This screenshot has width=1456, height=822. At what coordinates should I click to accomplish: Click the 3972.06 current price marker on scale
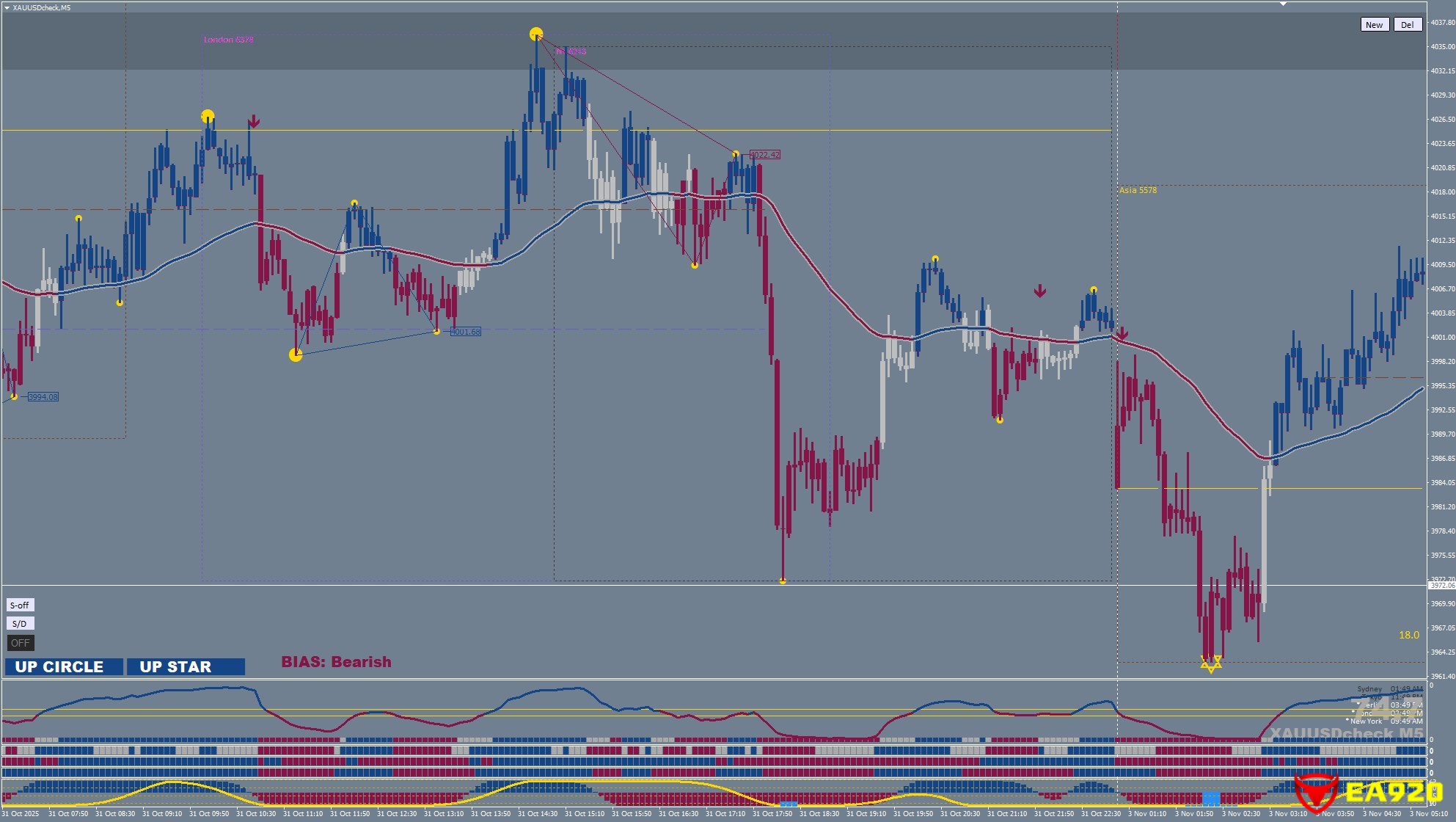[1441, 586]
